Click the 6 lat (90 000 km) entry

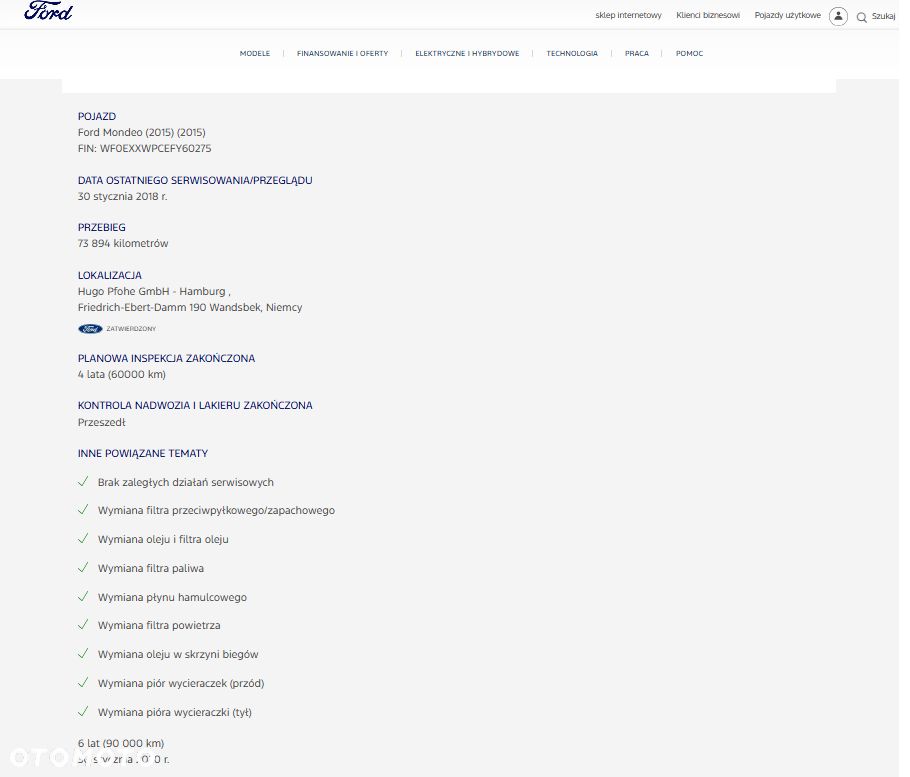pos(121,743)
